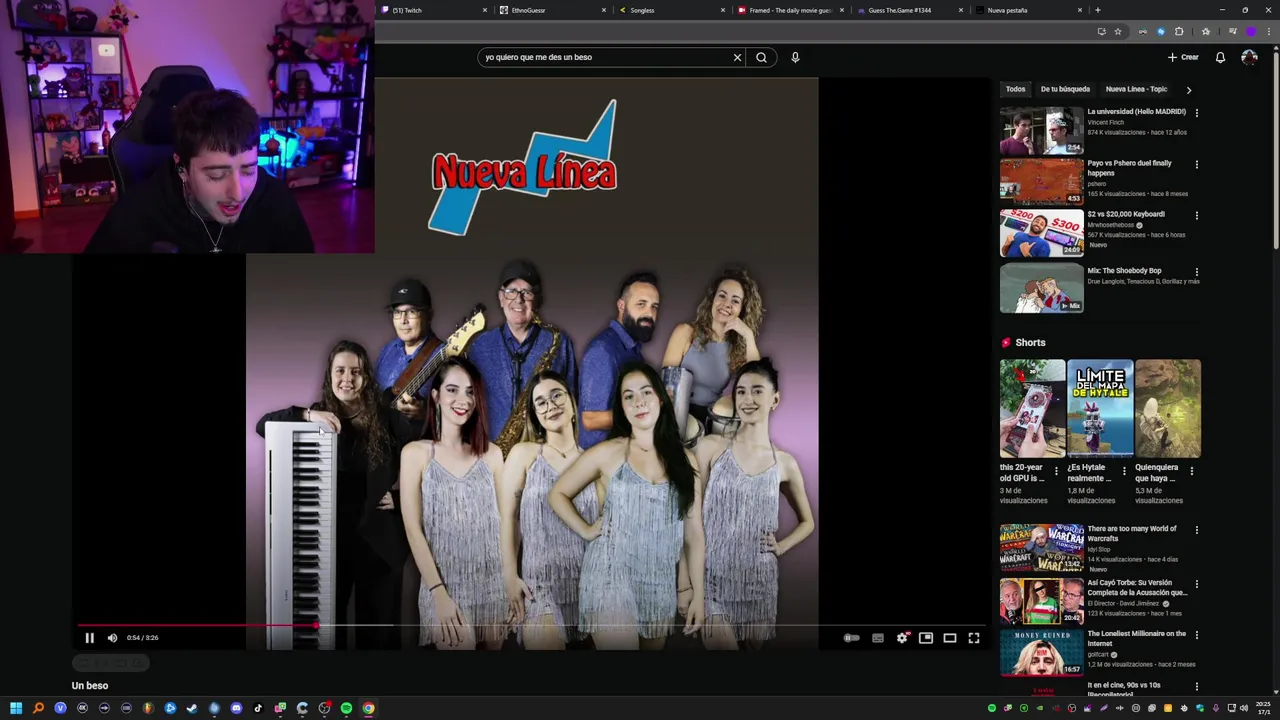
Task: Switch to Guess The Game #1344 tab
Action: click(909, 10)
